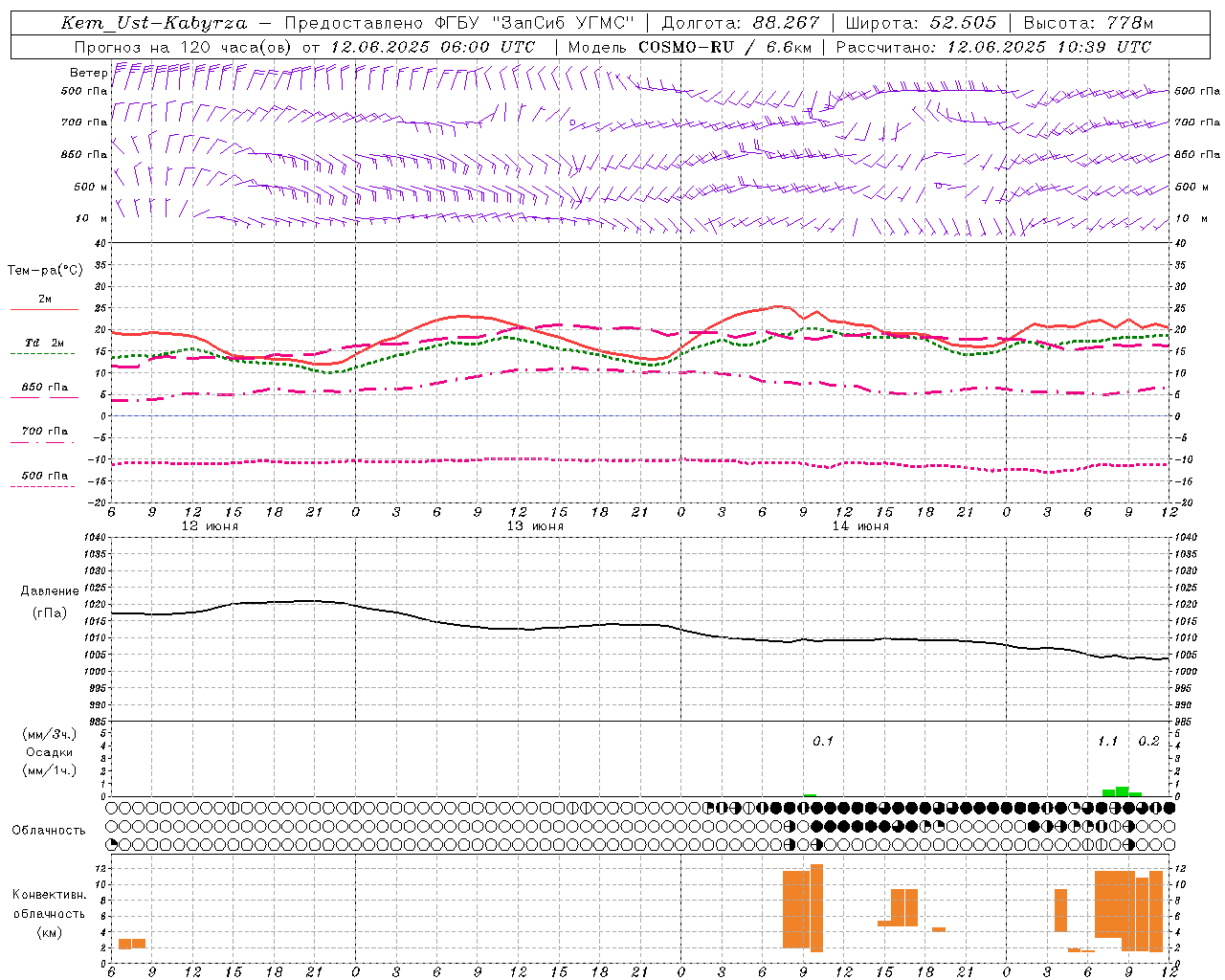
Task: Click the Осадки precipitation label
Action: click(x=50, y=752)
